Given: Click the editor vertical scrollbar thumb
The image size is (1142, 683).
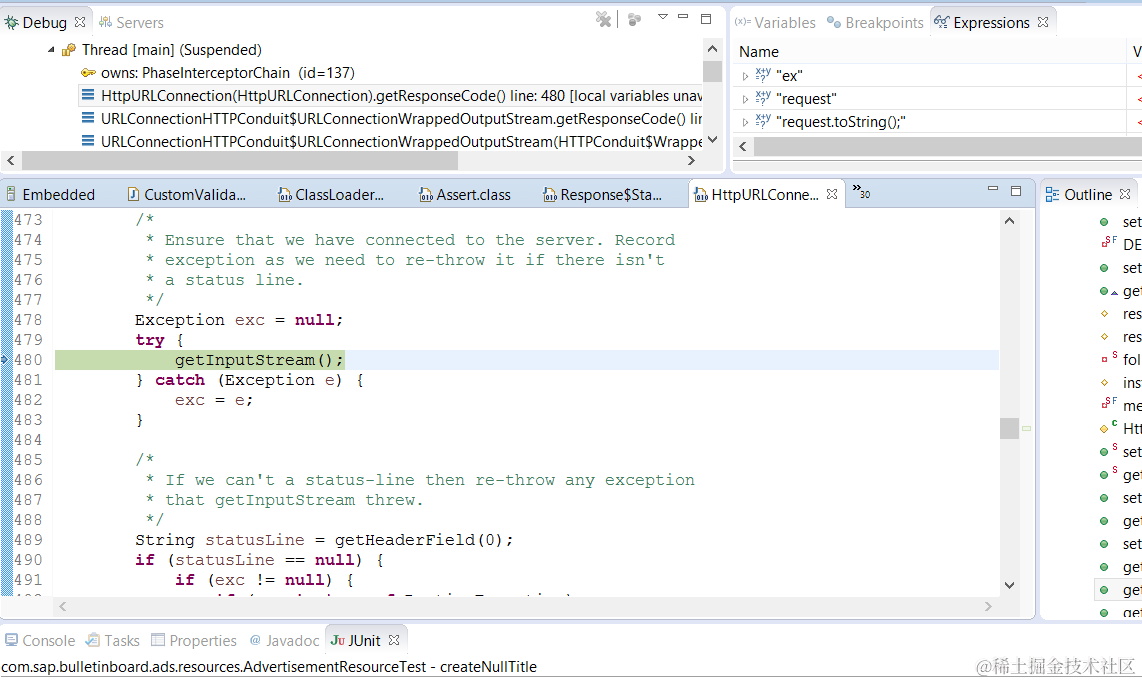Looking at the screenshot, I should coord(1009,428).
